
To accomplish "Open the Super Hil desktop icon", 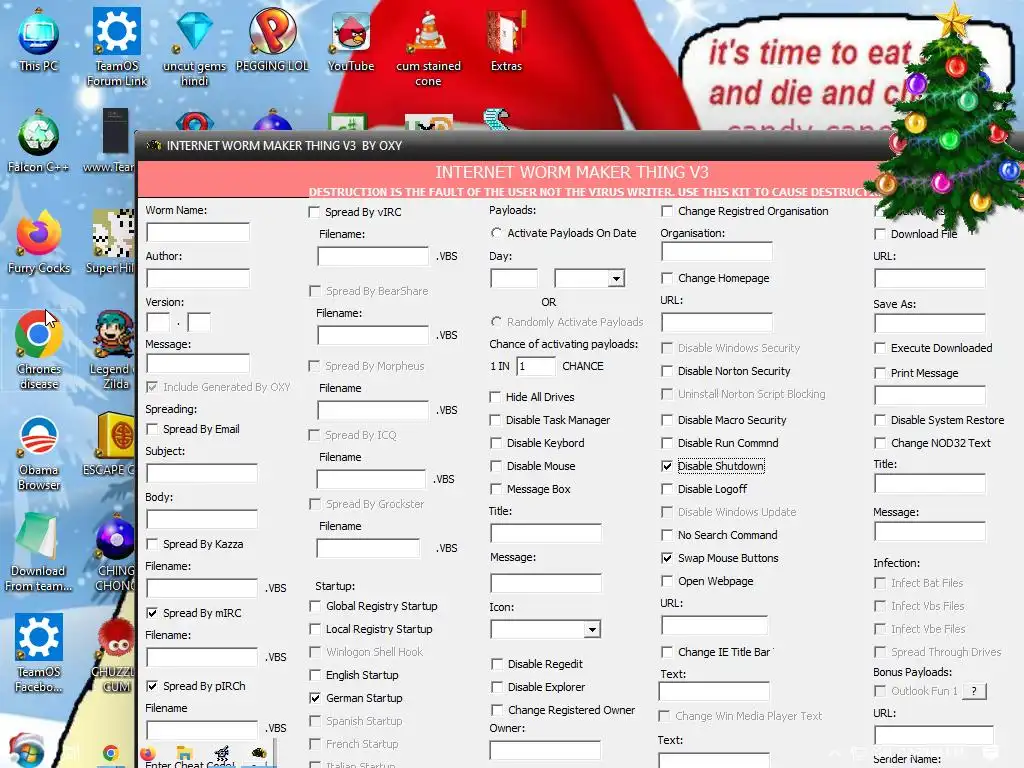I will click(111, 242).
